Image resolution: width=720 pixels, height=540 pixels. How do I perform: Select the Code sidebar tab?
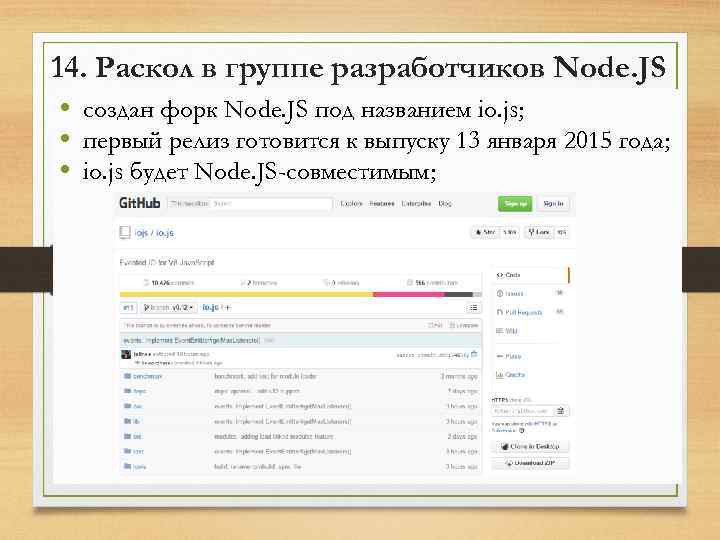point(531,275)
